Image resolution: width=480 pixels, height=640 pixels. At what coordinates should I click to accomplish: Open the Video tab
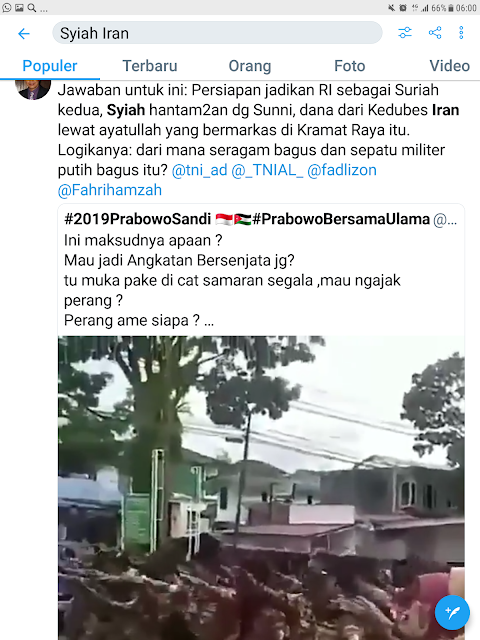tap(449, 66)
